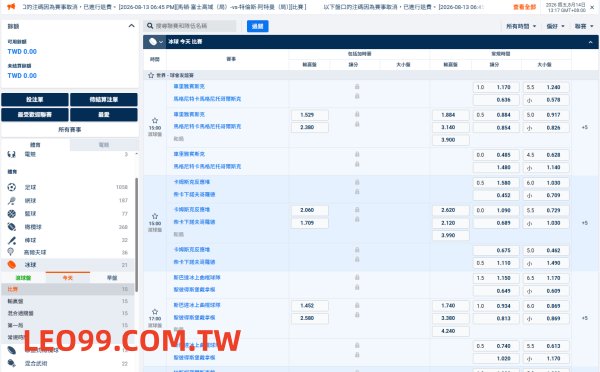Image resolution: width=600 pixels, height=372 pixels.
Task: Favorite the league with its star icon
Action: click(151, 75)
